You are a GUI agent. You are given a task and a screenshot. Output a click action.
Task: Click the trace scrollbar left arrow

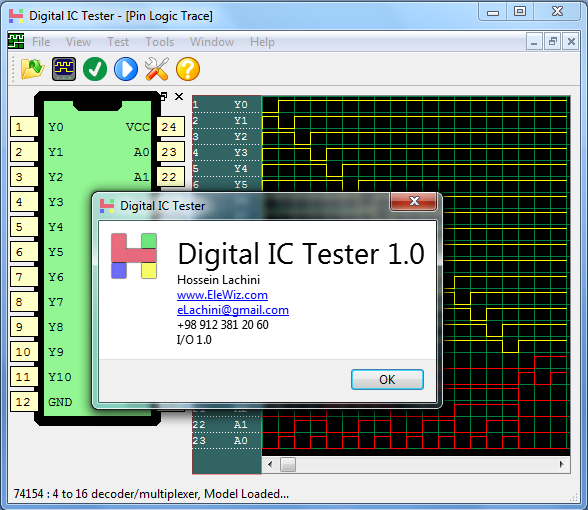click(270, 465)
